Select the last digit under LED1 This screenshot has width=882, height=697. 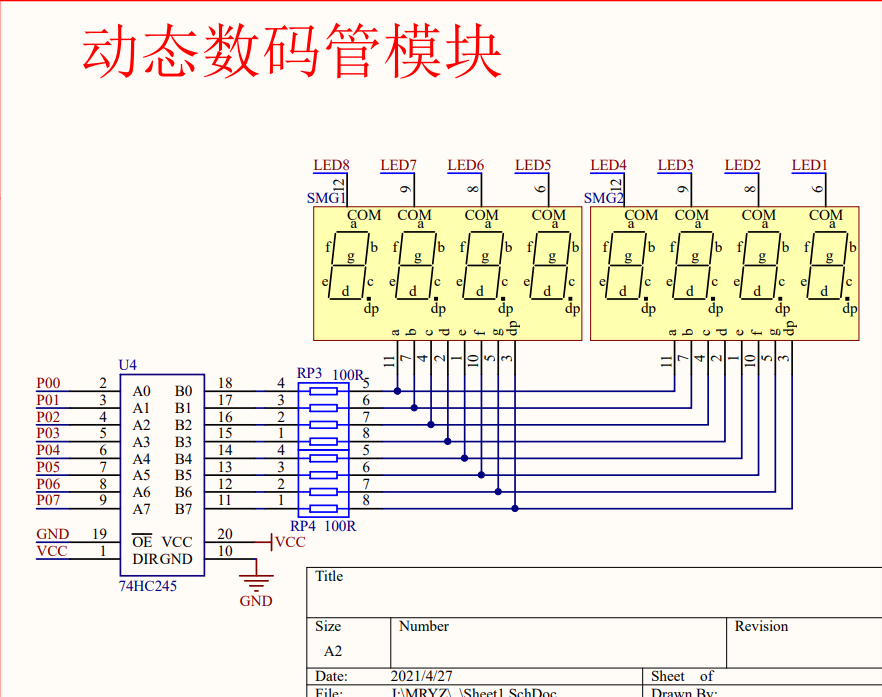828,266
